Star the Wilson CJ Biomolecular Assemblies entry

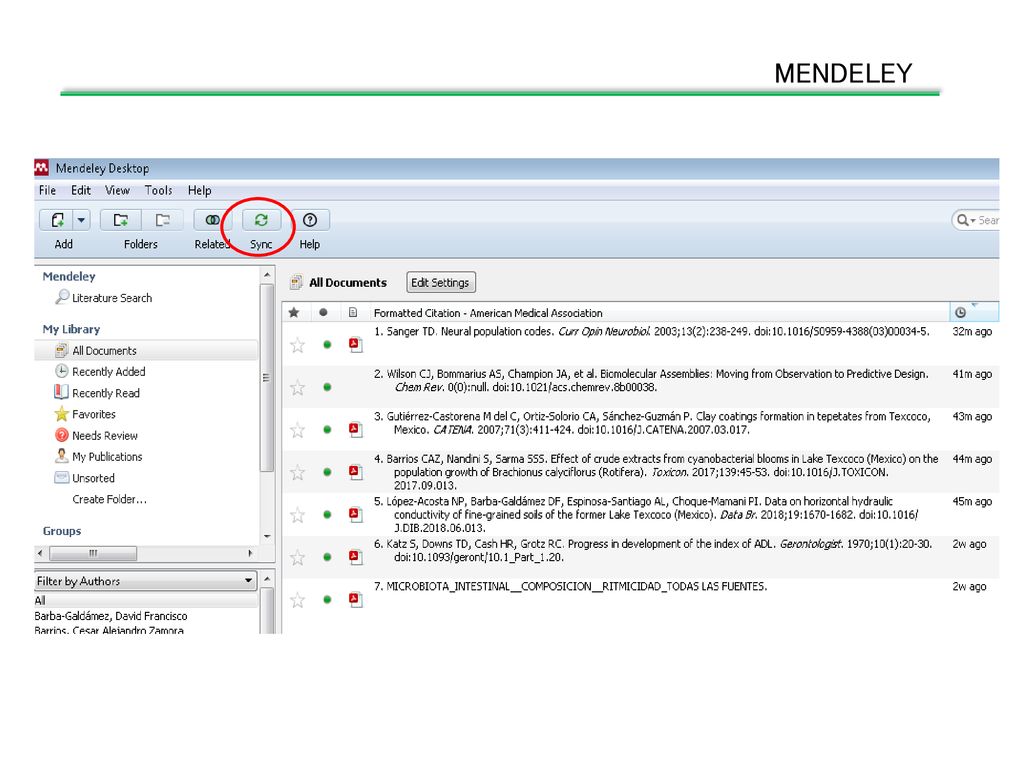coord(298,388)
